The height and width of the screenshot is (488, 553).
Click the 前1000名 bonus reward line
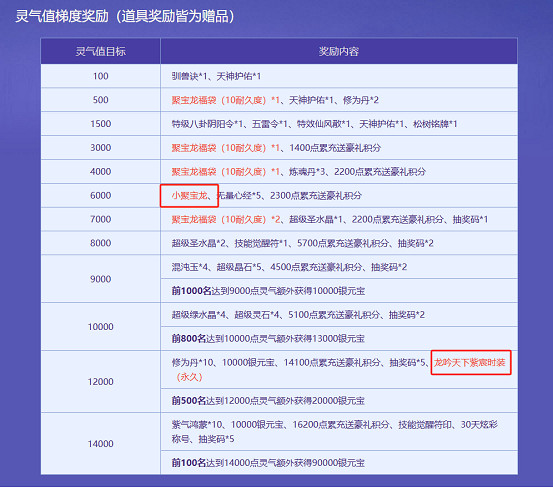268,291
